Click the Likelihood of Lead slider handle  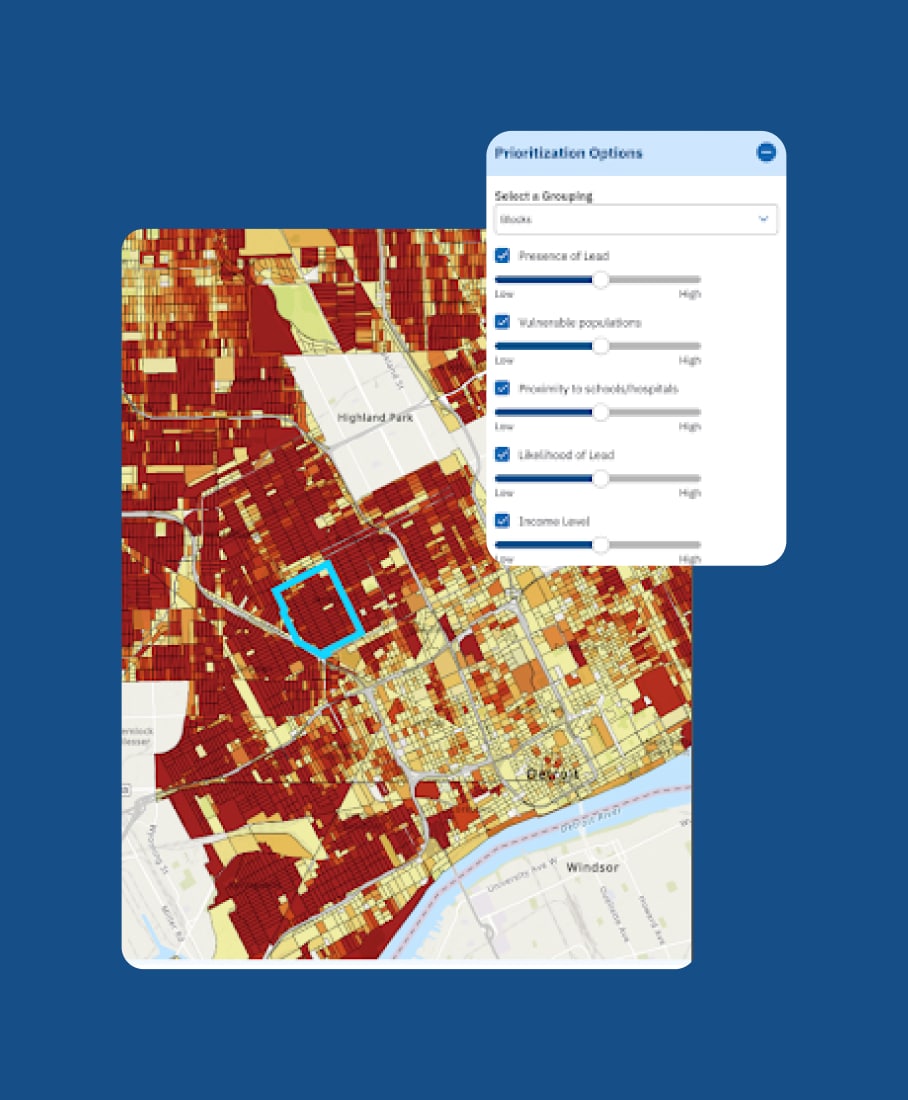pyautogui.click(x=601, y=479)
